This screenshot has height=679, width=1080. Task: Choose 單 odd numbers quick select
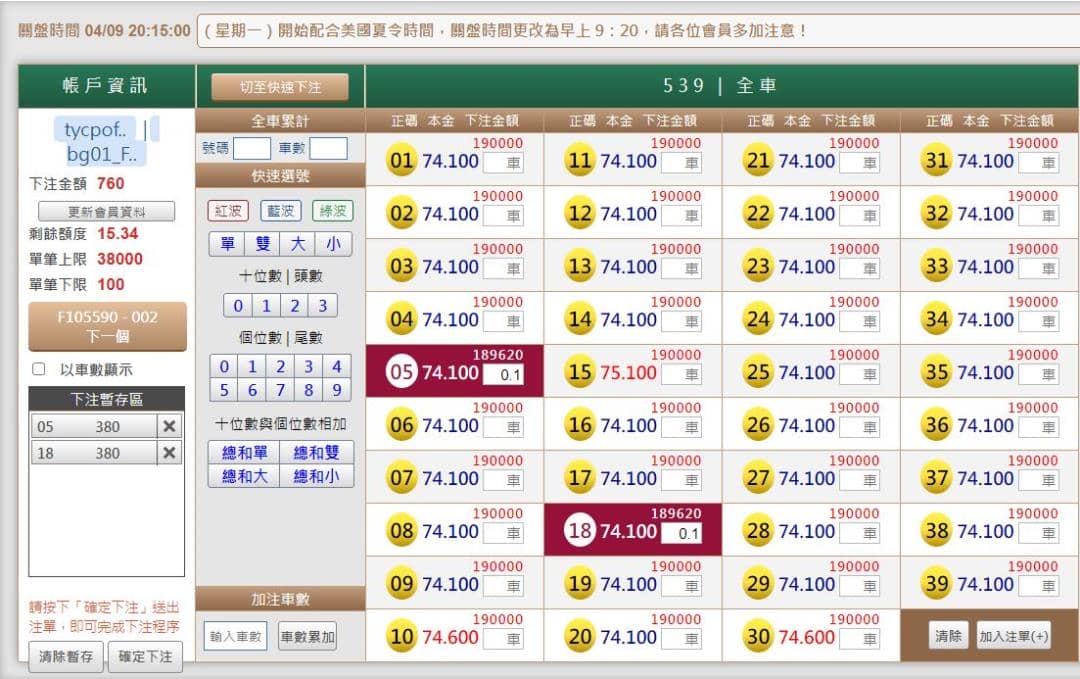click(227, 244)
